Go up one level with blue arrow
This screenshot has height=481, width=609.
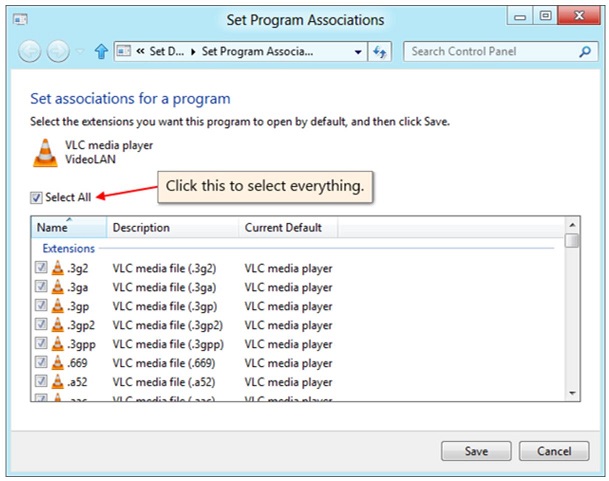(101, 51)
